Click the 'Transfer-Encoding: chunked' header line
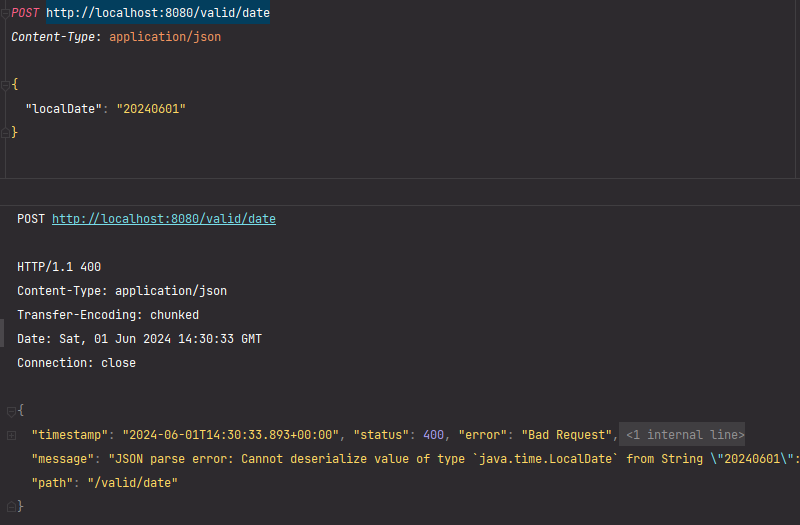The width and height of the screenshot is (800, 525). [x=108, y=315]
